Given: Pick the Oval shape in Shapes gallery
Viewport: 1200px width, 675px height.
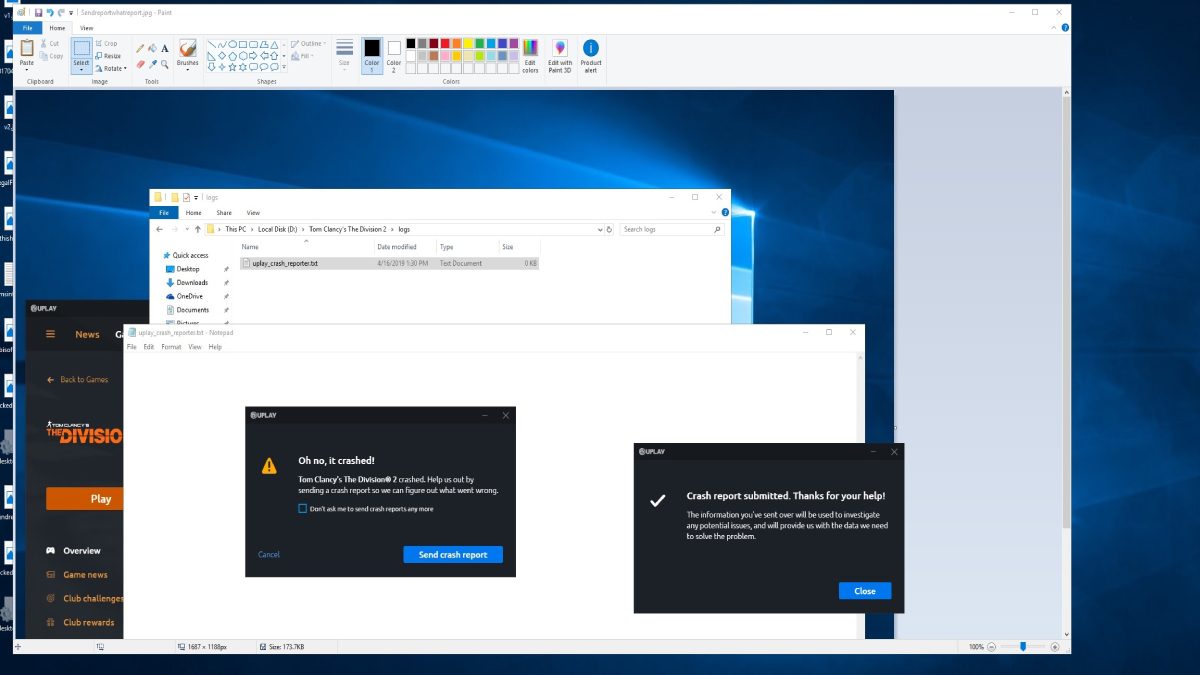Looking at the screenshot, I should 232,44.
